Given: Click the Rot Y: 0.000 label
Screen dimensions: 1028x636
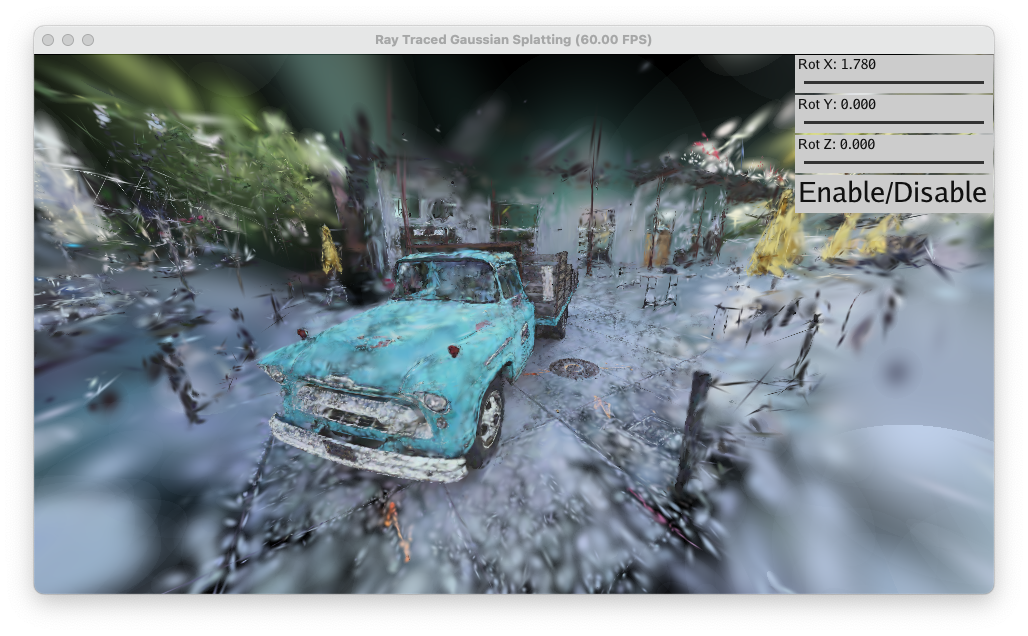Looking at the screenshot, I should click(x=837, y=105).
